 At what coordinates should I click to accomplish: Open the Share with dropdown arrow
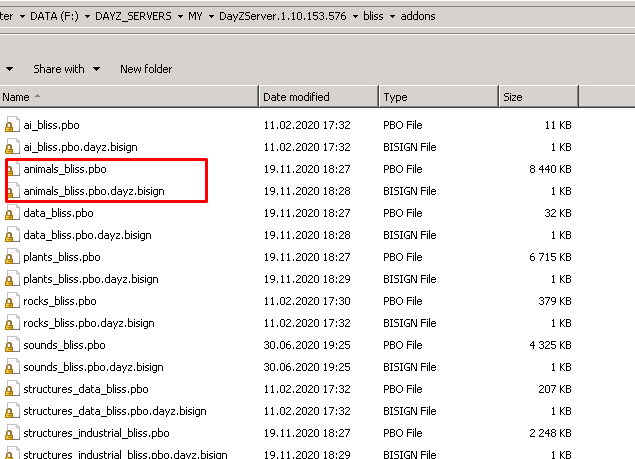tap(96, 69)
